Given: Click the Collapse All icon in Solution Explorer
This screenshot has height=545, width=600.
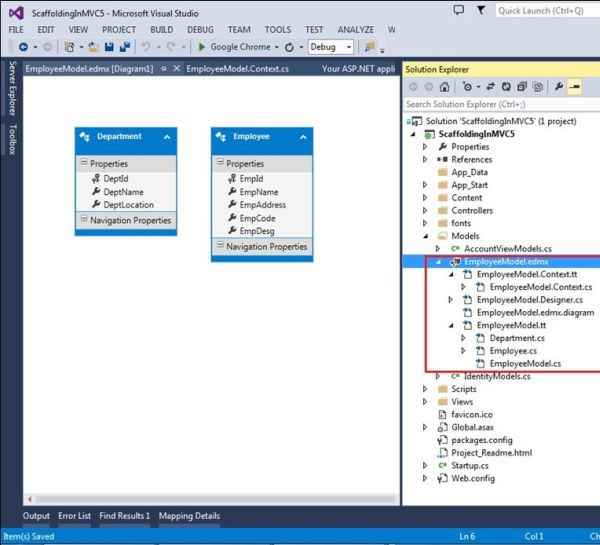Looking at the screenshot, I should (x=522, y=87).
